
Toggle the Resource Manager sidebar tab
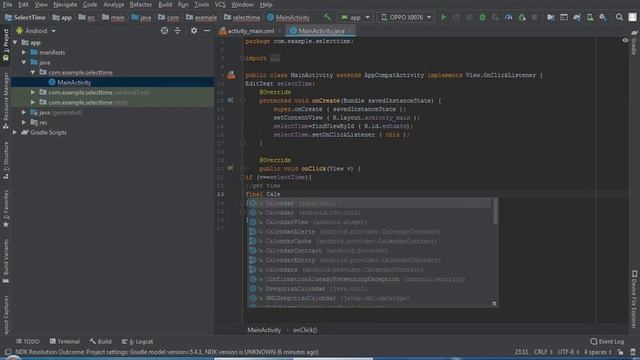6,101
